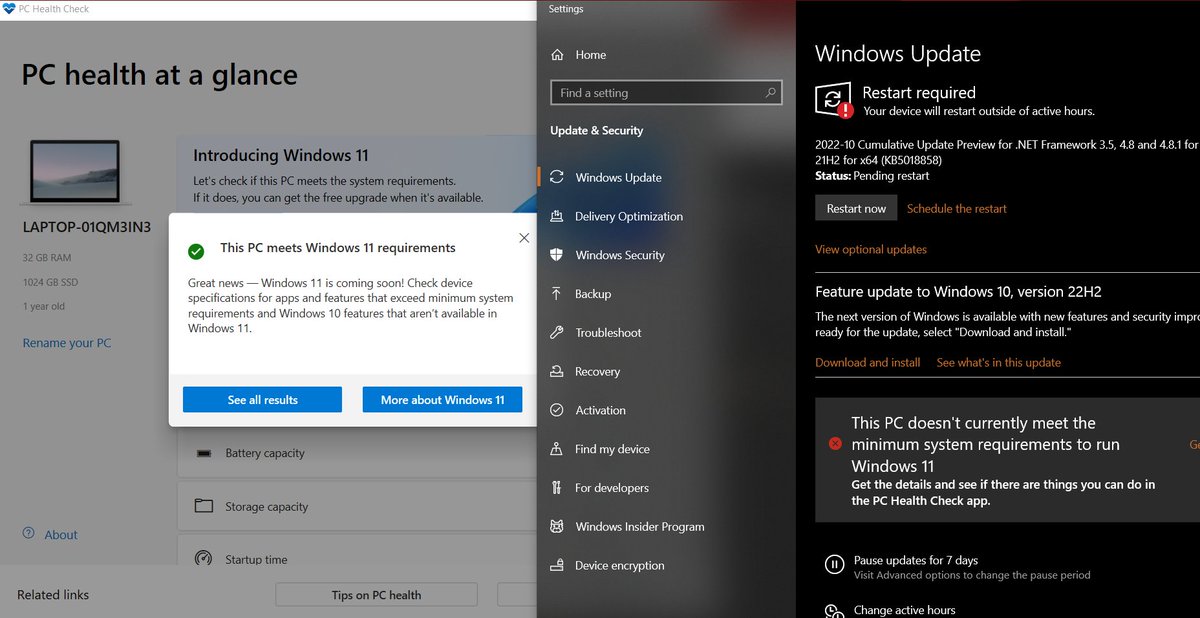Click Tips on PC health button
The image size is (1200, 618).
376,595
